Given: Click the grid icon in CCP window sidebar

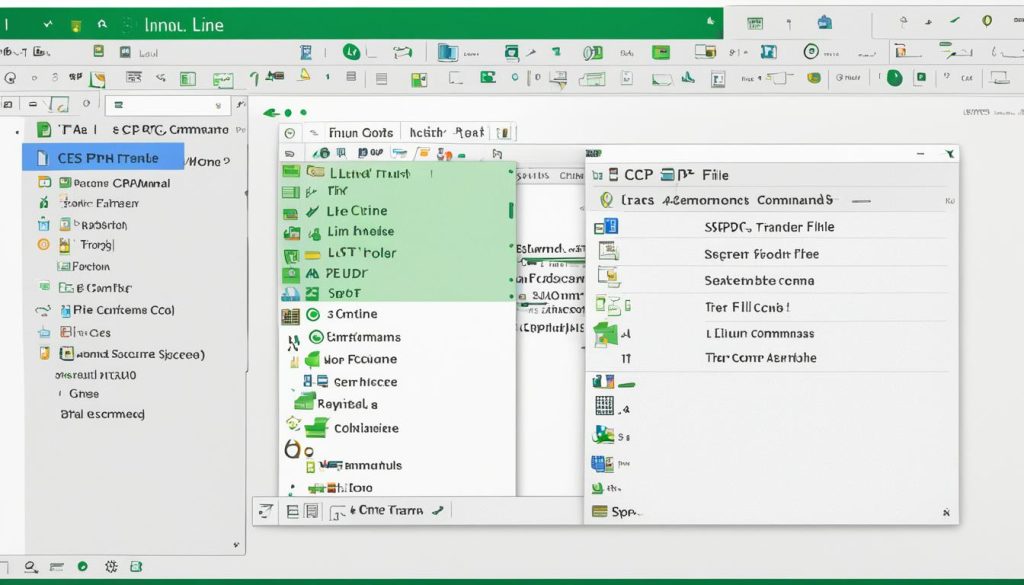Looking at the screenshot, I should (605, 405).
